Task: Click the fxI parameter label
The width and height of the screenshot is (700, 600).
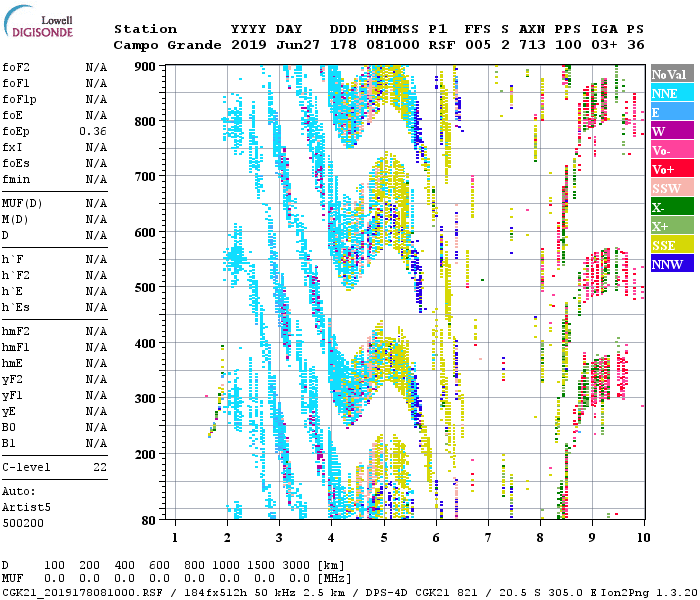Action: click(x=12, y=147)
